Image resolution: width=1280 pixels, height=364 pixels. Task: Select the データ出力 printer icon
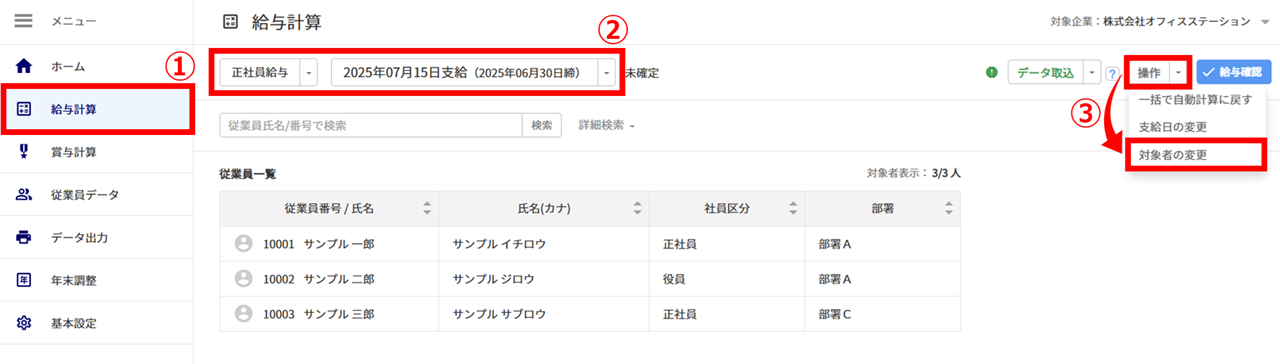click(25, 238)
